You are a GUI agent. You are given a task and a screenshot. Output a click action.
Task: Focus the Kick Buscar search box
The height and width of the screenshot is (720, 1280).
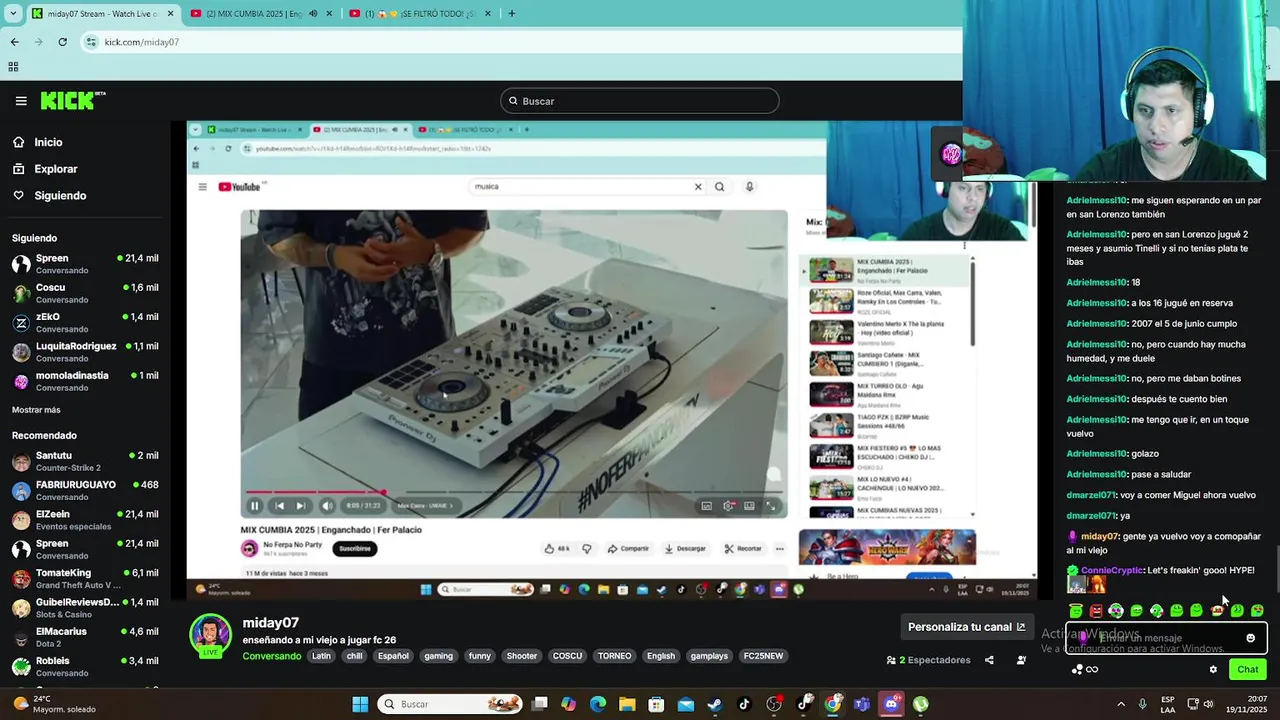tap(640, 101)
